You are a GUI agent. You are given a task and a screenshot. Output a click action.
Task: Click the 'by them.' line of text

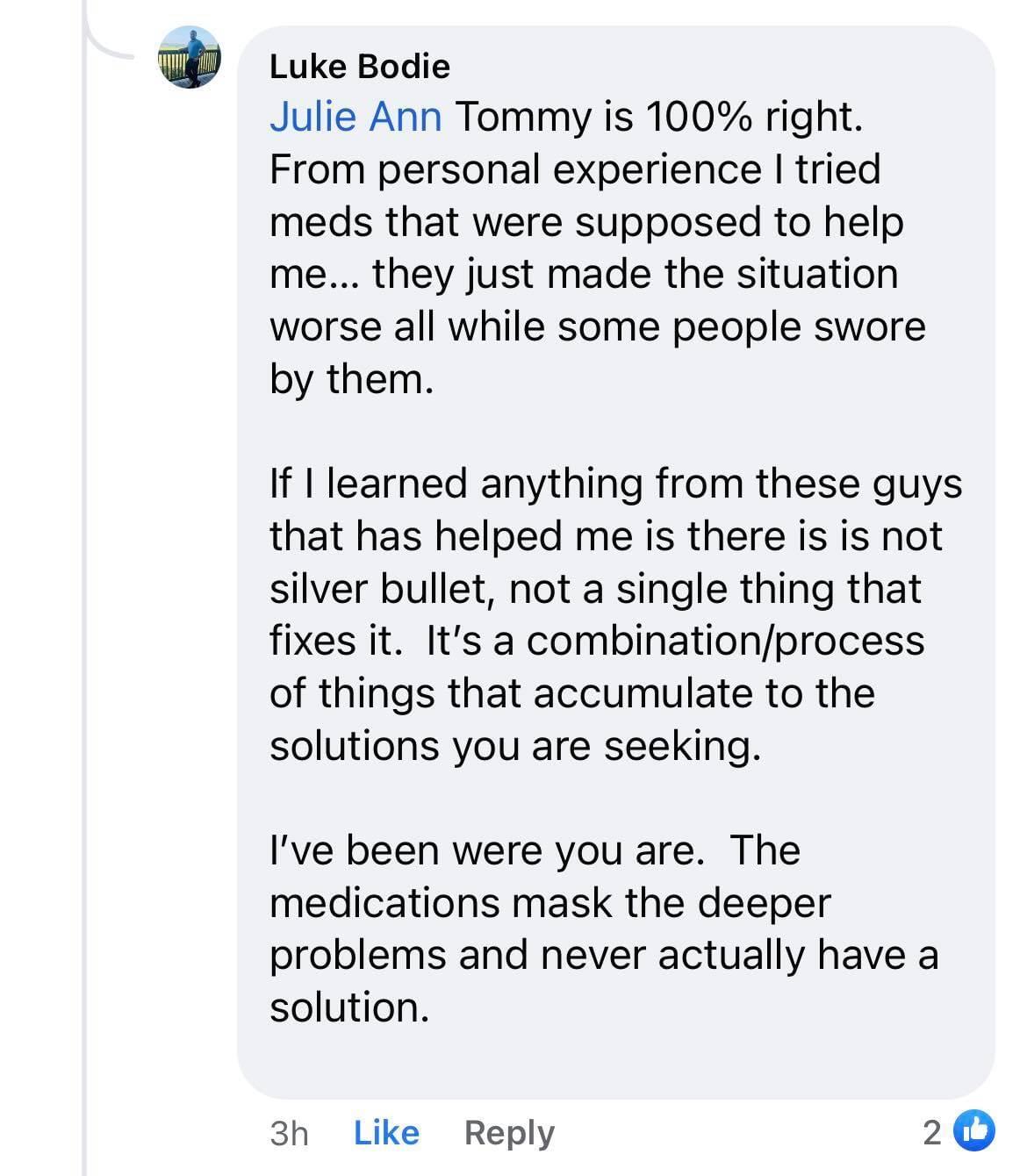pos(351,379)
